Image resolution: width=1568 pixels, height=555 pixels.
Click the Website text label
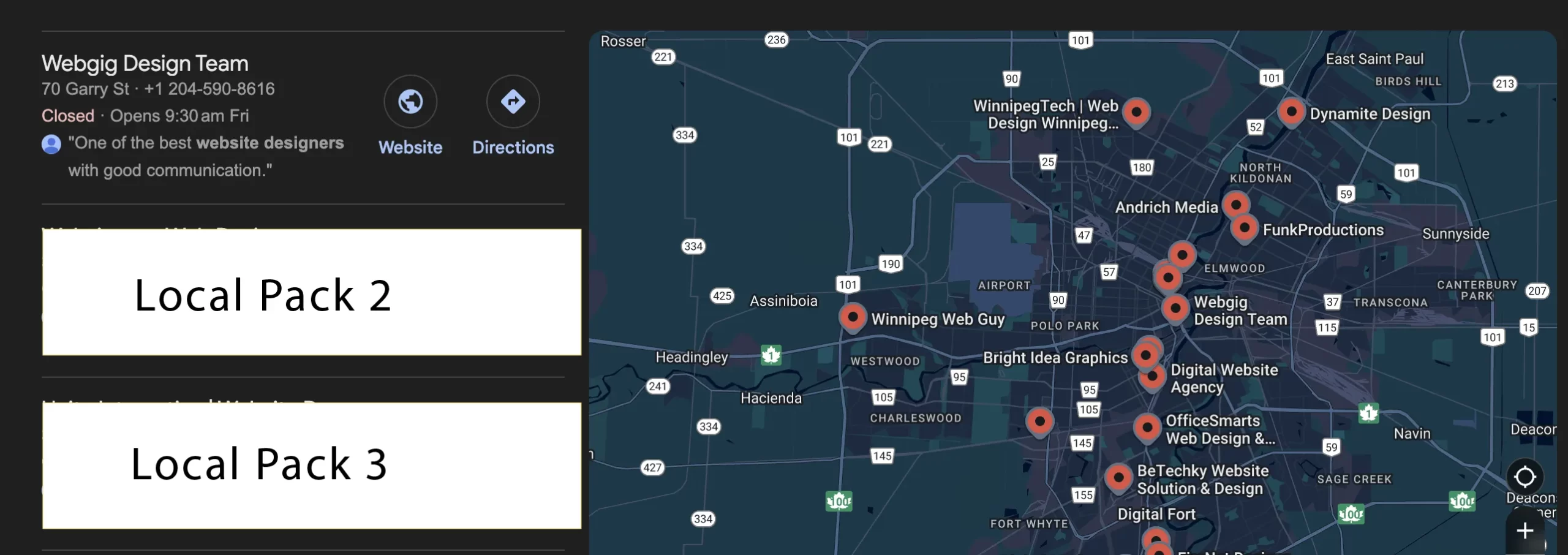pos(410,148)
